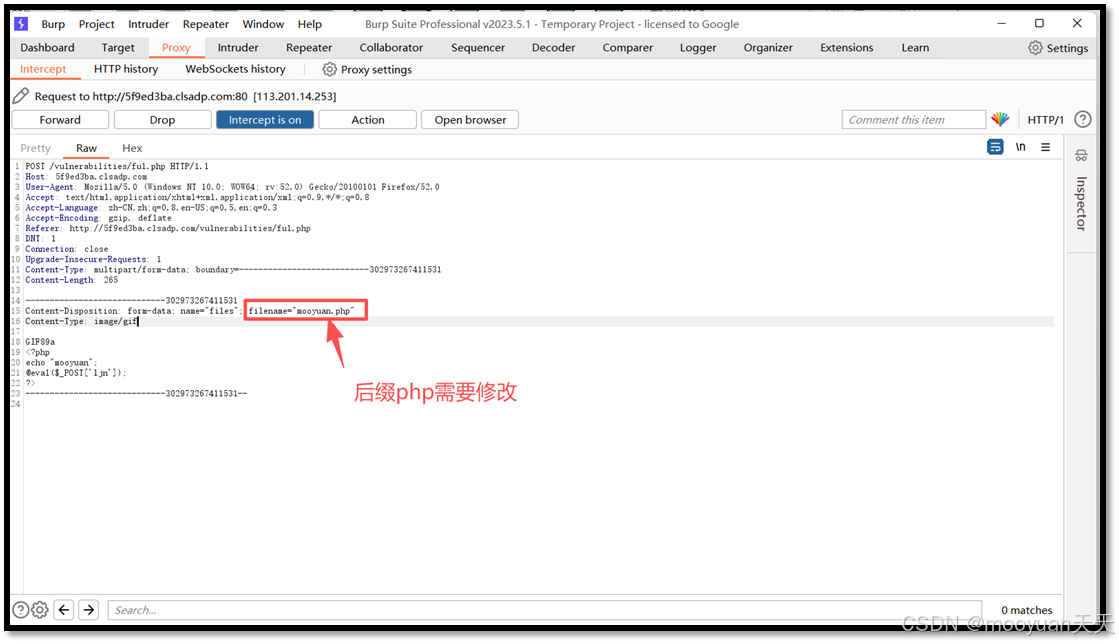Click the HTTP/1 protocol label
Image resolution: width=1119 pixels, height=644 pixels.
pyautogui.click(x=1045, y=120)
